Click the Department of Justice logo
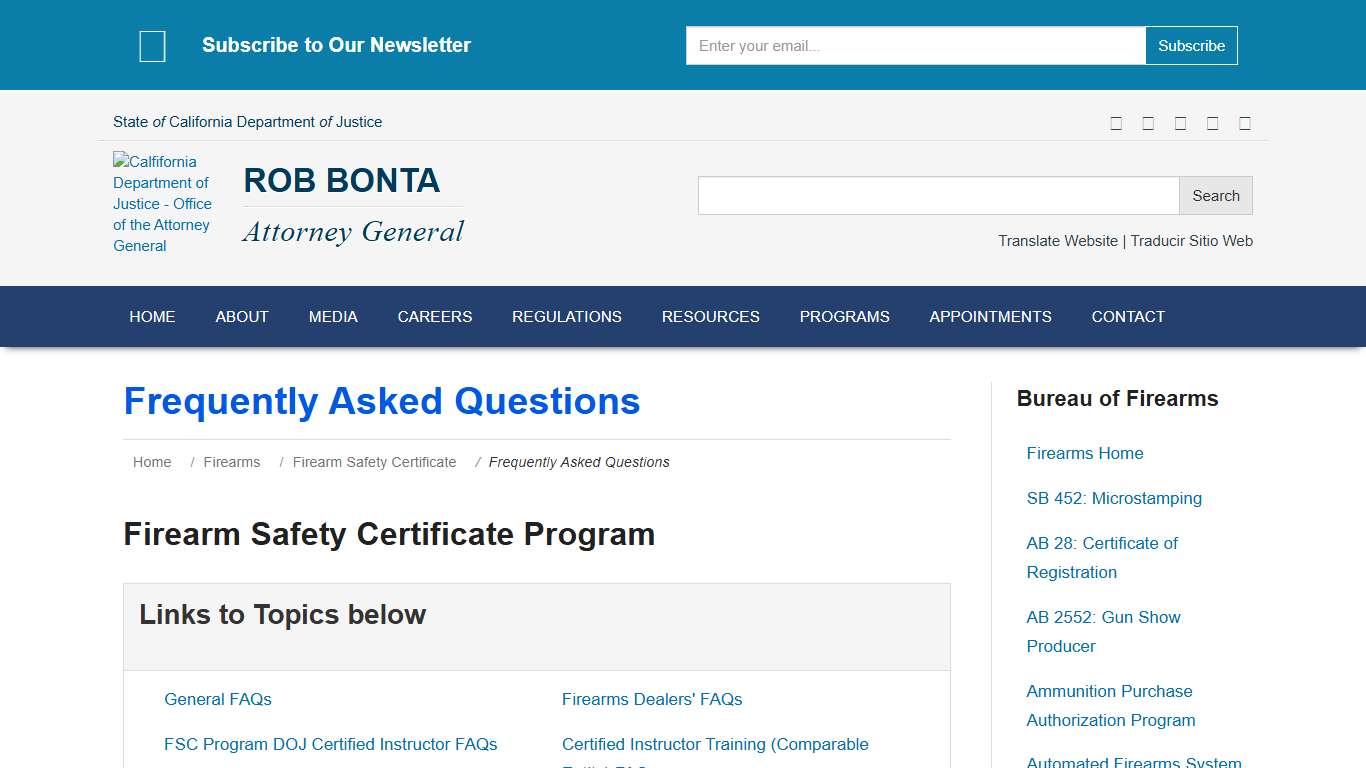Screen dimensions: 1366x768 coord(163,203)
